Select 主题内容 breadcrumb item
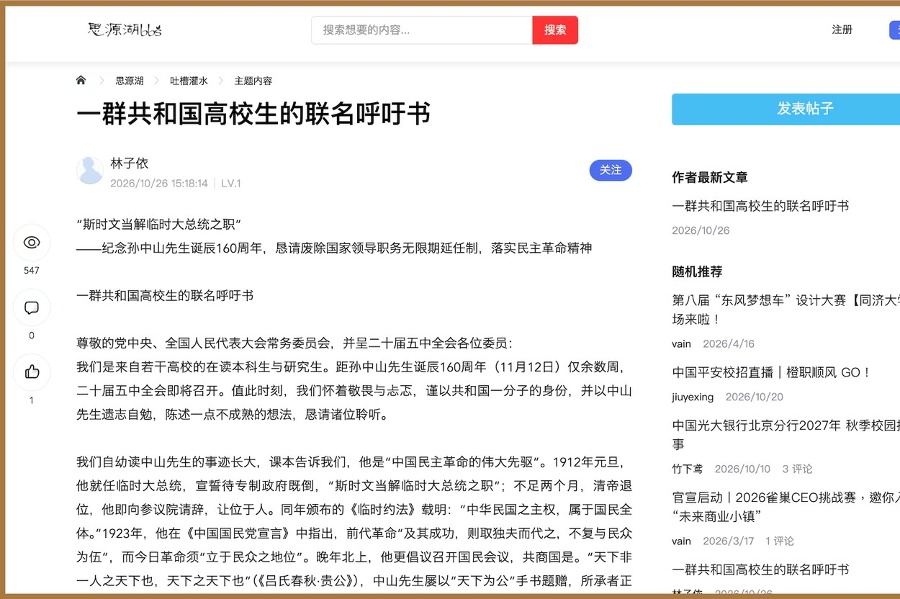This screenshot has height=599, width=900. [253, 81]
